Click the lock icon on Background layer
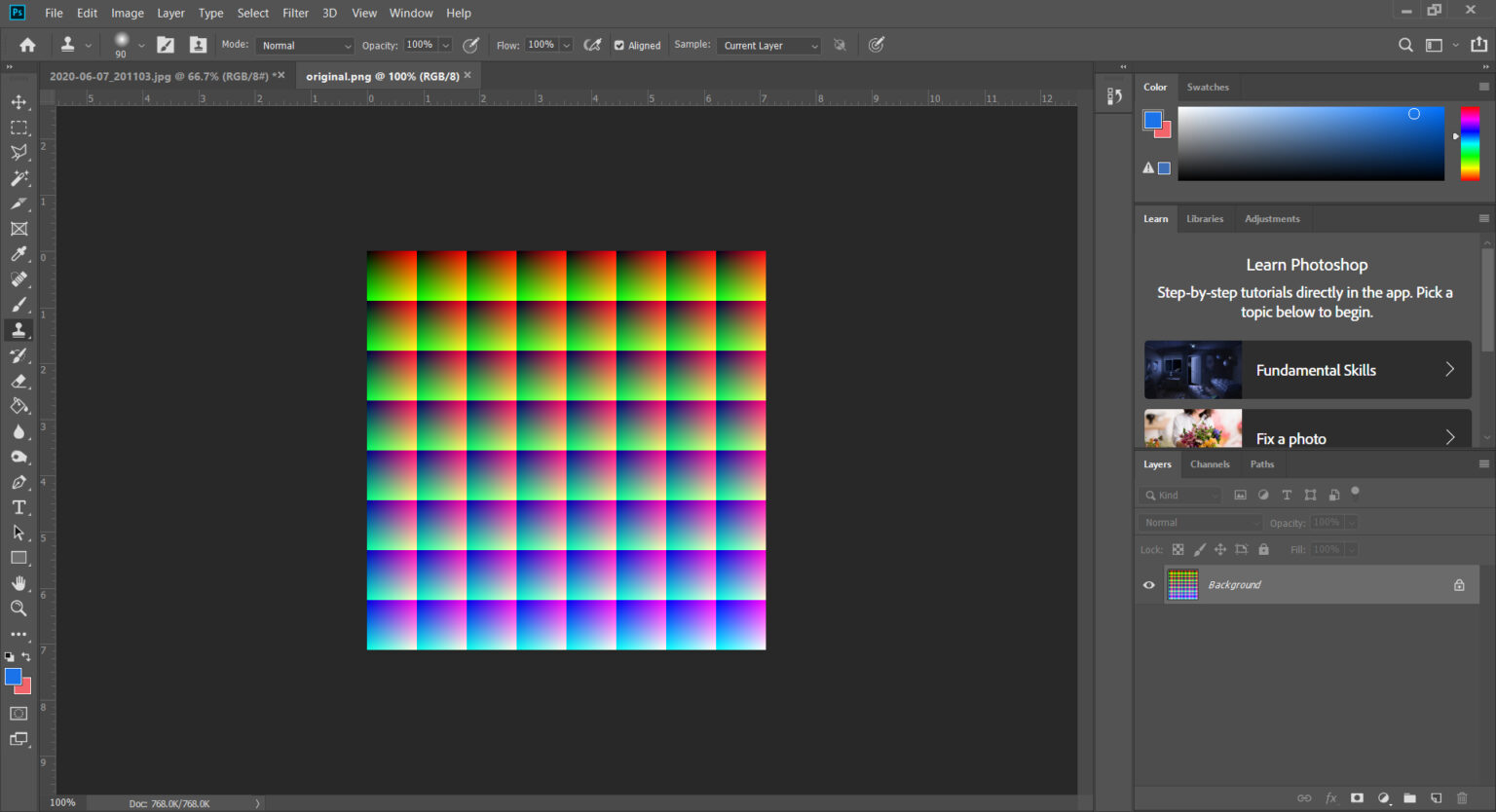The image size is (1496, 812). 1458,584
